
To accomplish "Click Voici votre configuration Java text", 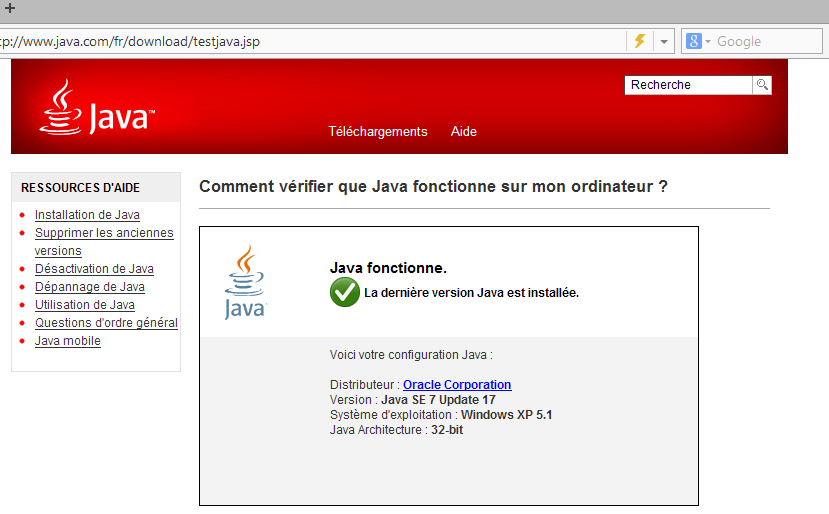I will pos(411,355).
